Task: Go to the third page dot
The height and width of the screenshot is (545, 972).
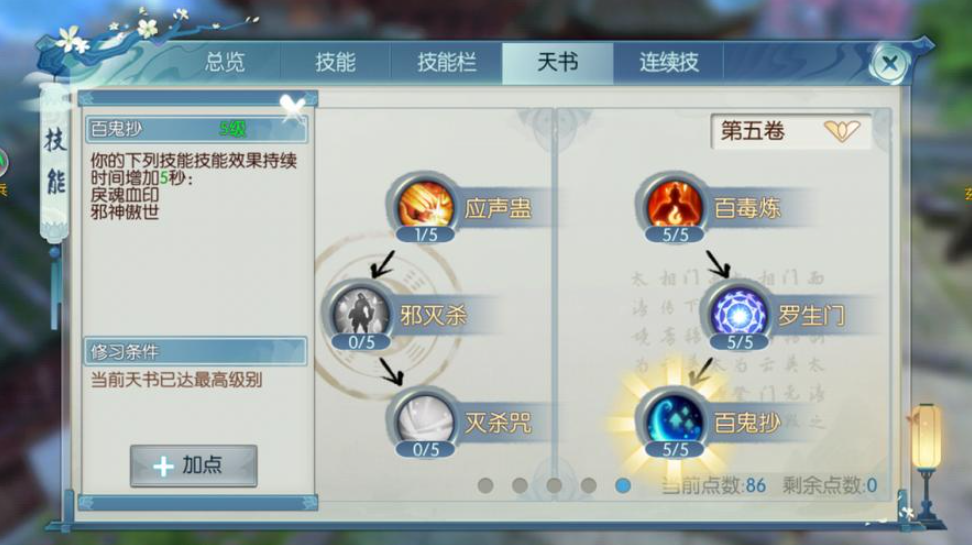Action: click(x=554, y=485)
